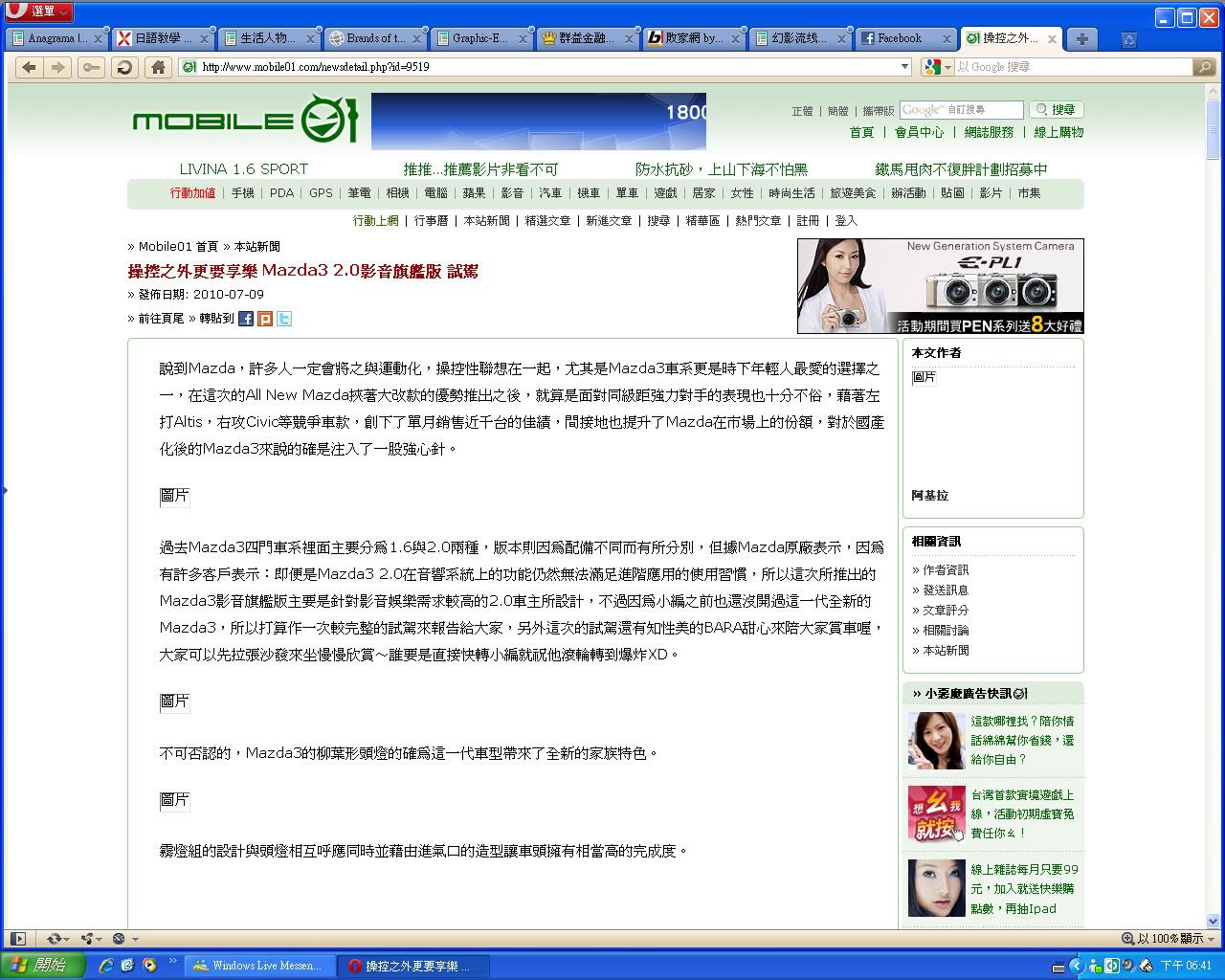Go to the Home page icon
This screenshot has height=980, width=1225.
[158, 67]
